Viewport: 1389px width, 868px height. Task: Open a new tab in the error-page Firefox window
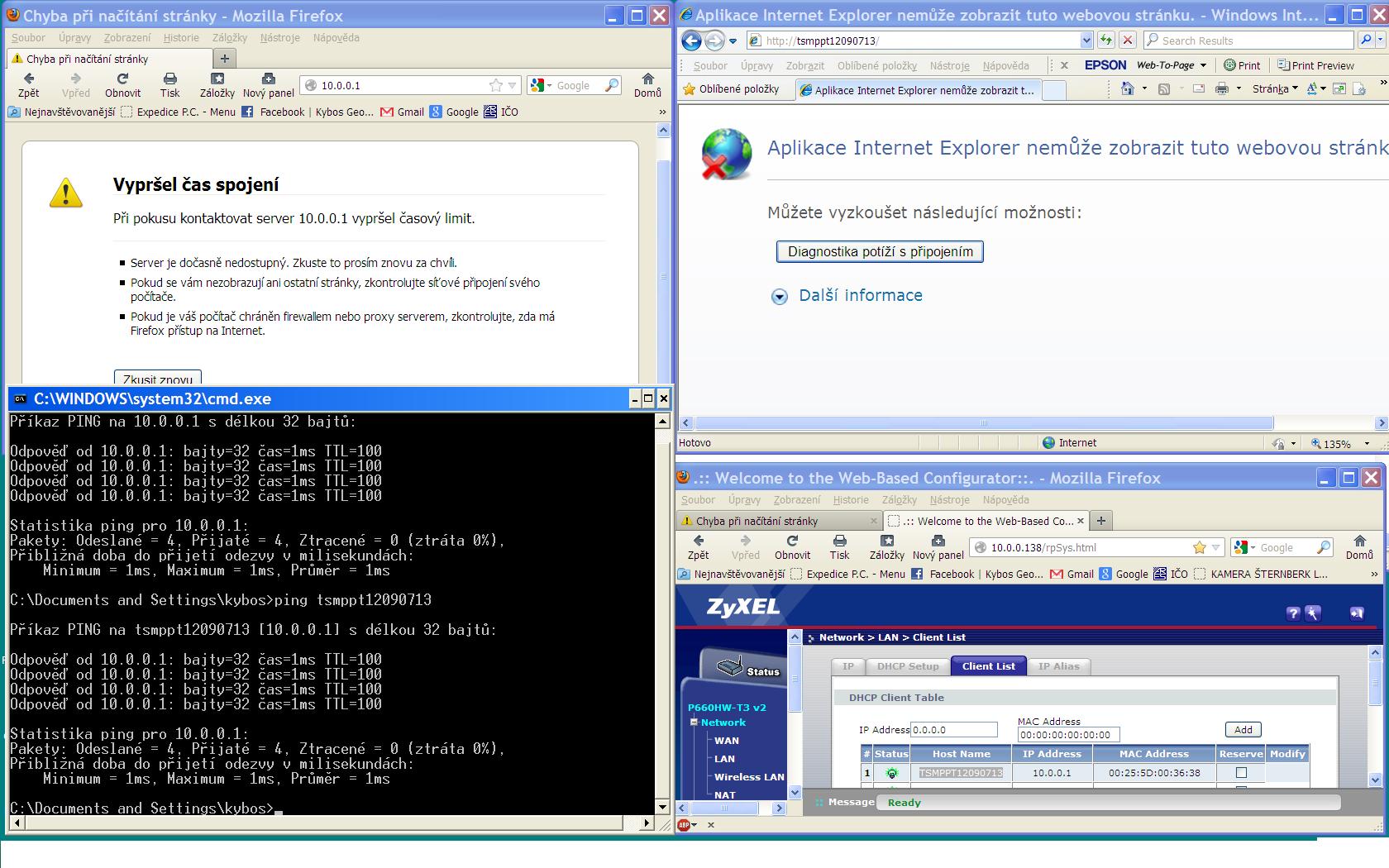[x=224, y=58]
